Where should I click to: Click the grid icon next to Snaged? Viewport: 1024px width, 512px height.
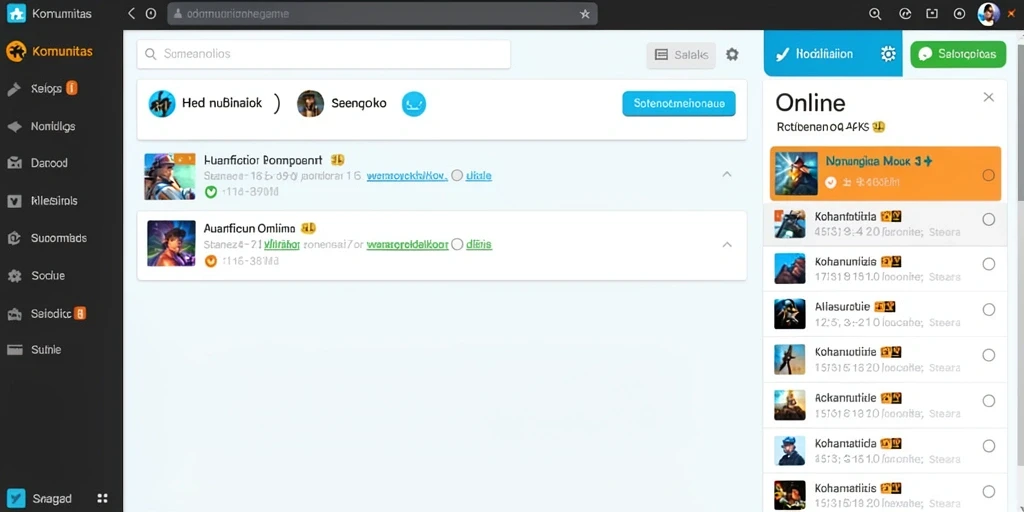[102, 498]
